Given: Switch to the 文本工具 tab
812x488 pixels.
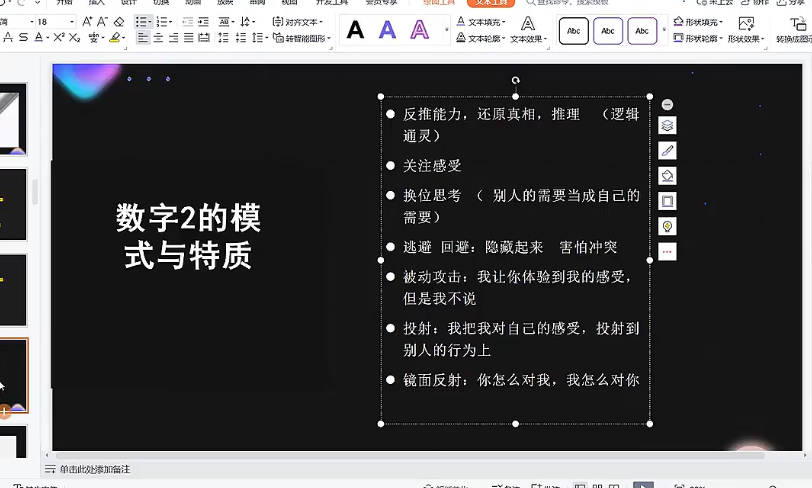Looking at the screenshot, I should click(489, 3).
